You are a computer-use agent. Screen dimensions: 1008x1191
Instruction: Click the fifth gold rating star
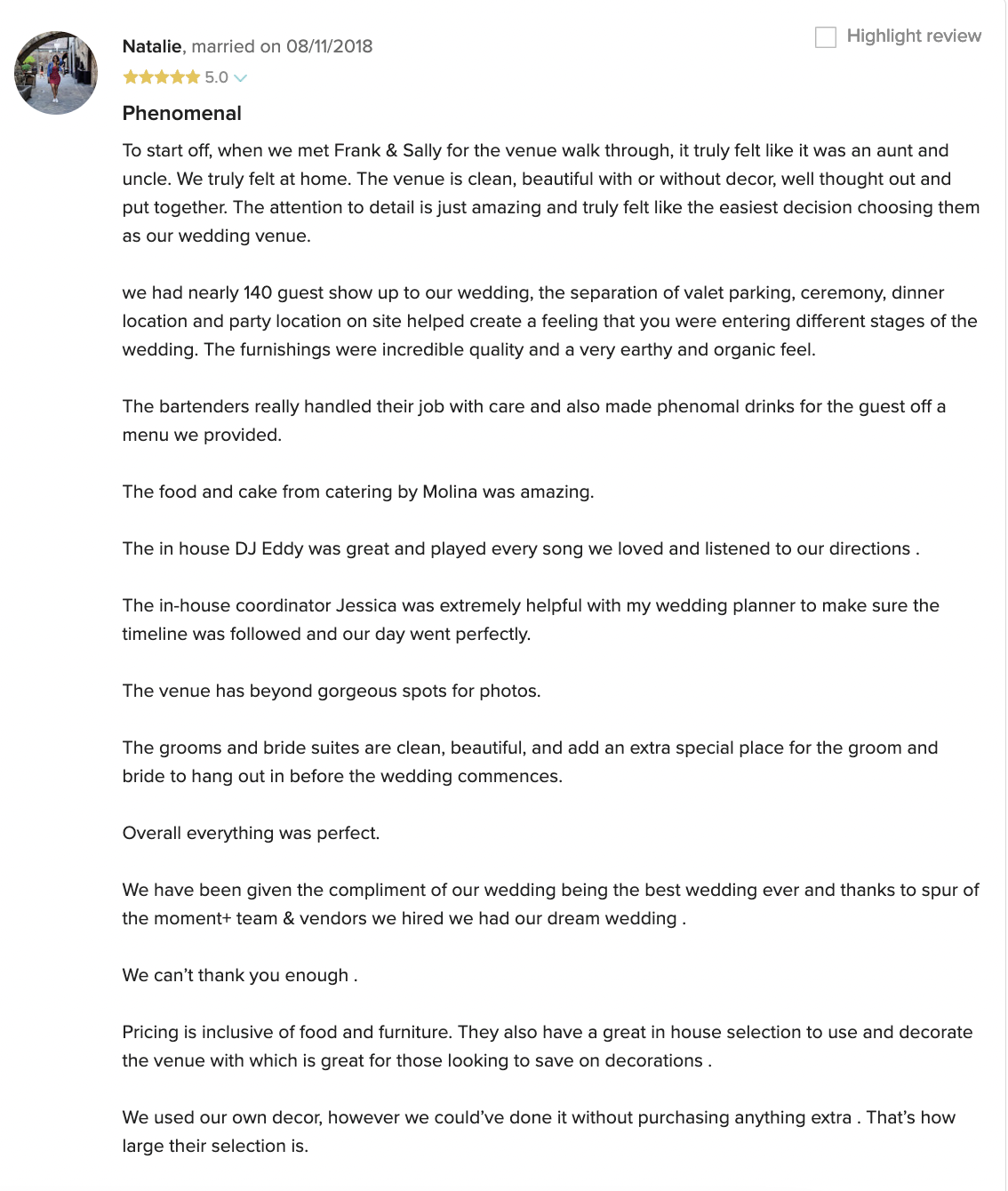[x=193, y=77]
